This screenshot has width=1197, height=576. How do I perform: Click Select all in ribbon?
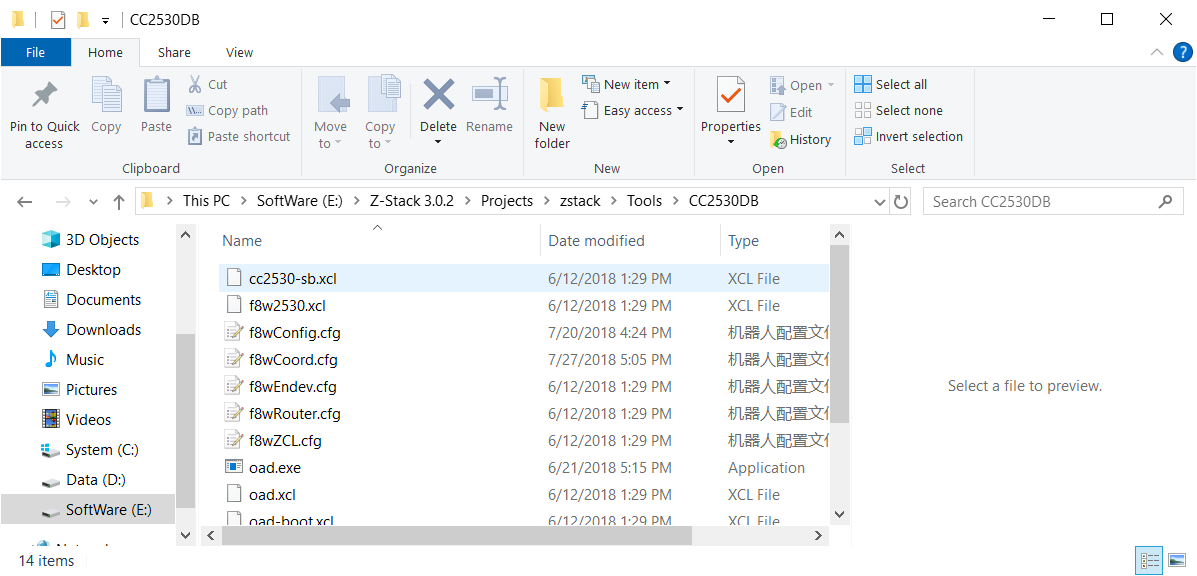point(890,85)
